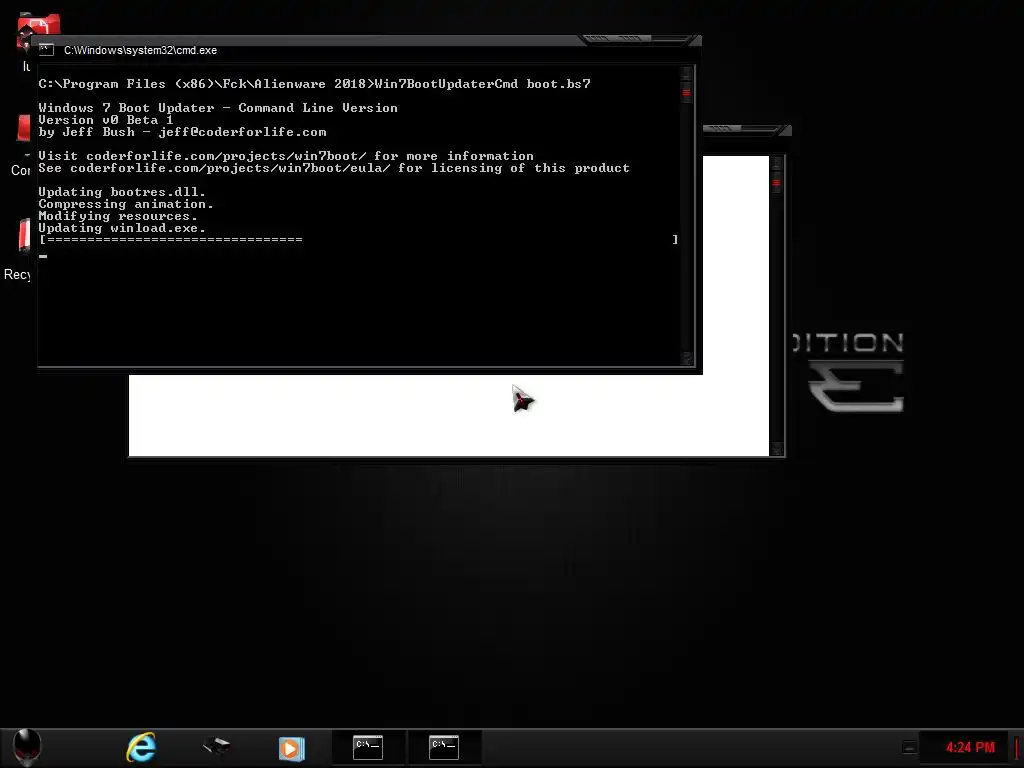Switch to second cmd taskbar button
Image resolution: width=1024 pixels, height=768 pixels.
point(444,747)
